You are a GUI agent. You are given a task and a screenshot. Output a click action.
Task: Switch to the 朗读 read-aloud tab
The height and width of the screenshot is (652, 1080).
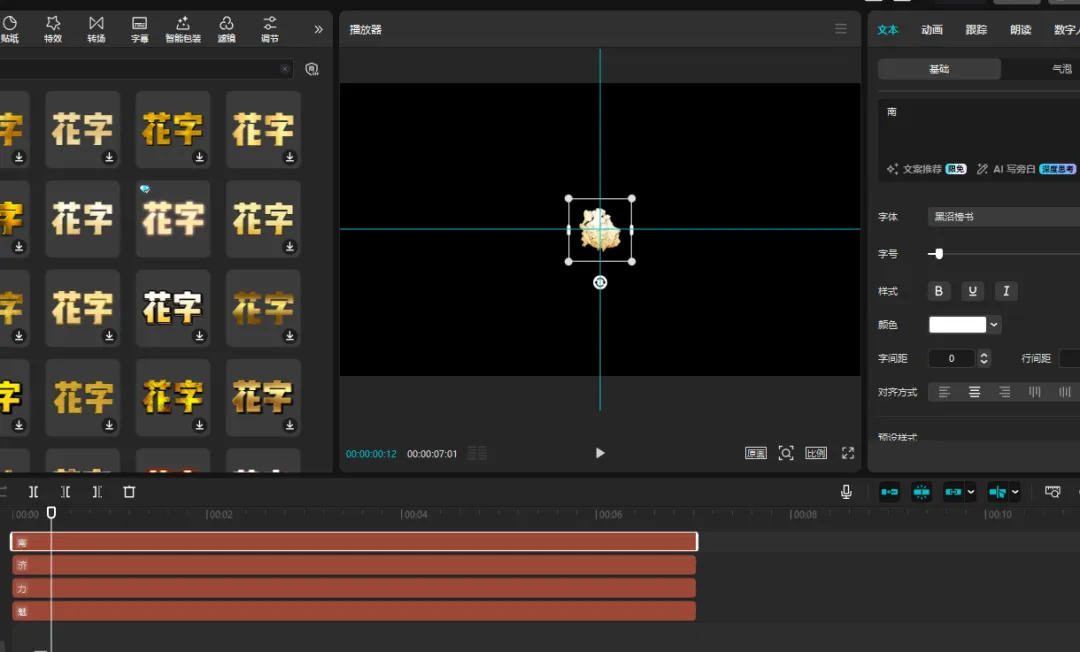point(1021,30)
